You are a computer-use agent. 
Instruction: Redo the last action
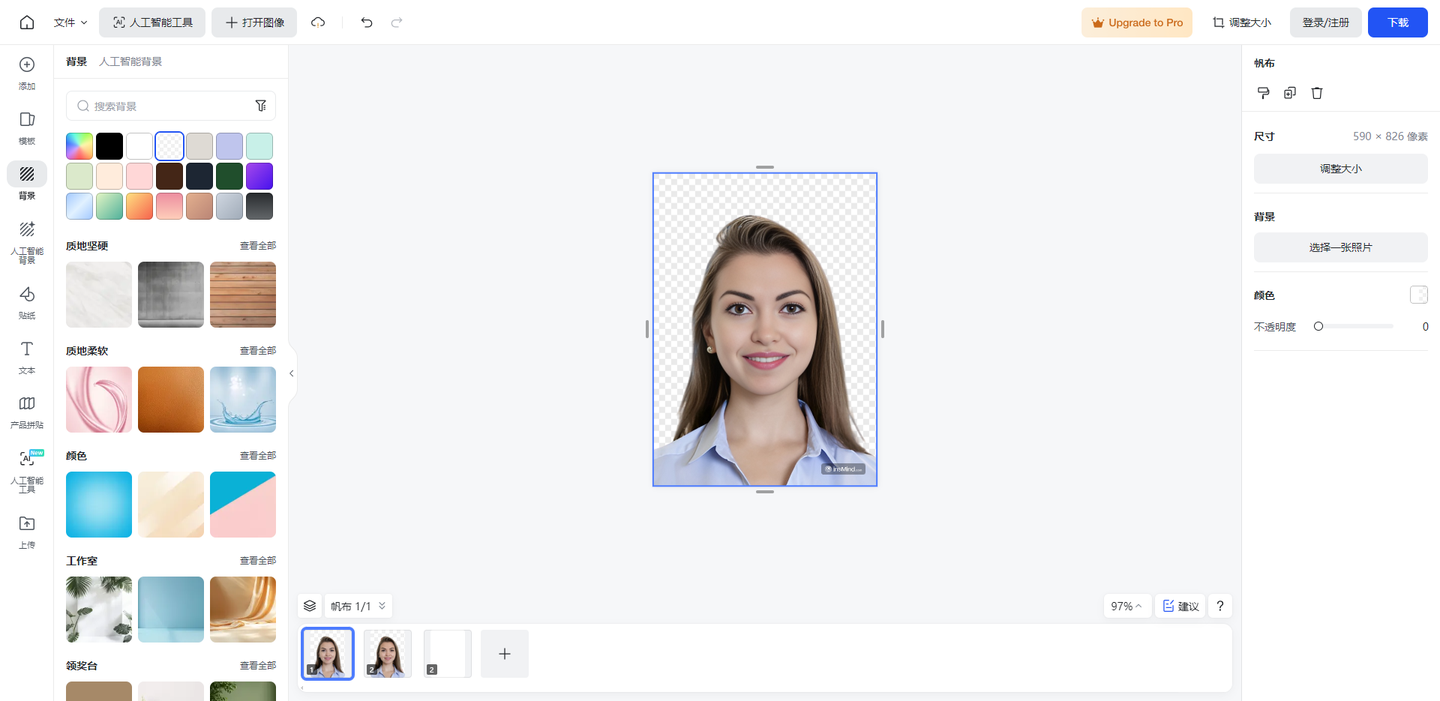[x=397, y=22]
